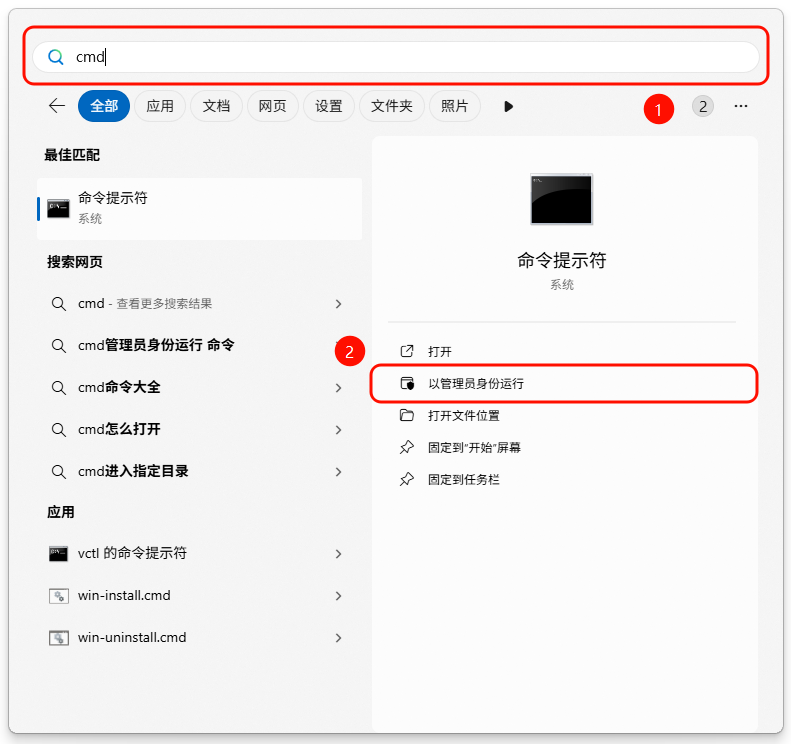The width and height of the screenshot is (791, 744).
Task: Click the 命令提示符 icon in best match
Action: click(58, 208)
